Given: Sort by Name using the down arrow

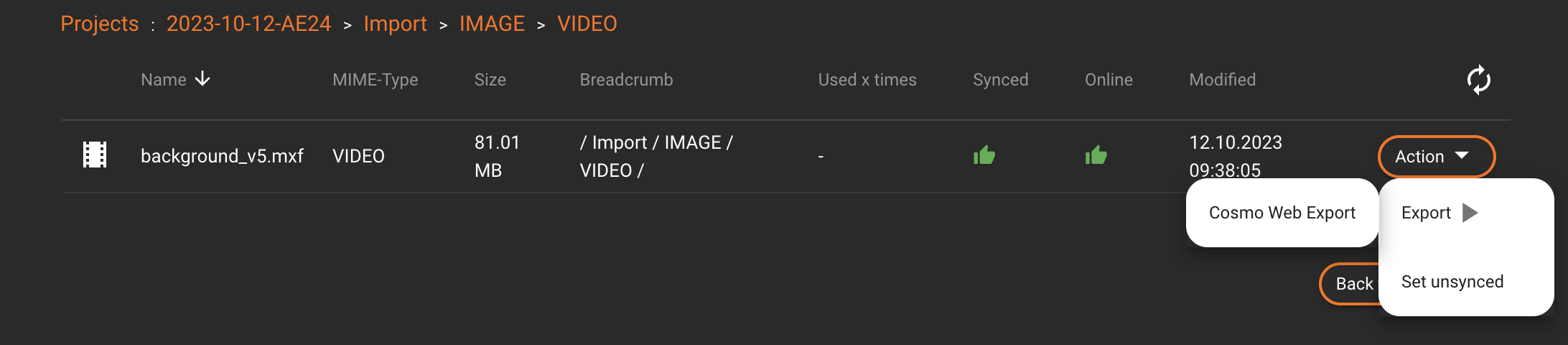Looking at the screenshot, I should 203,79.
